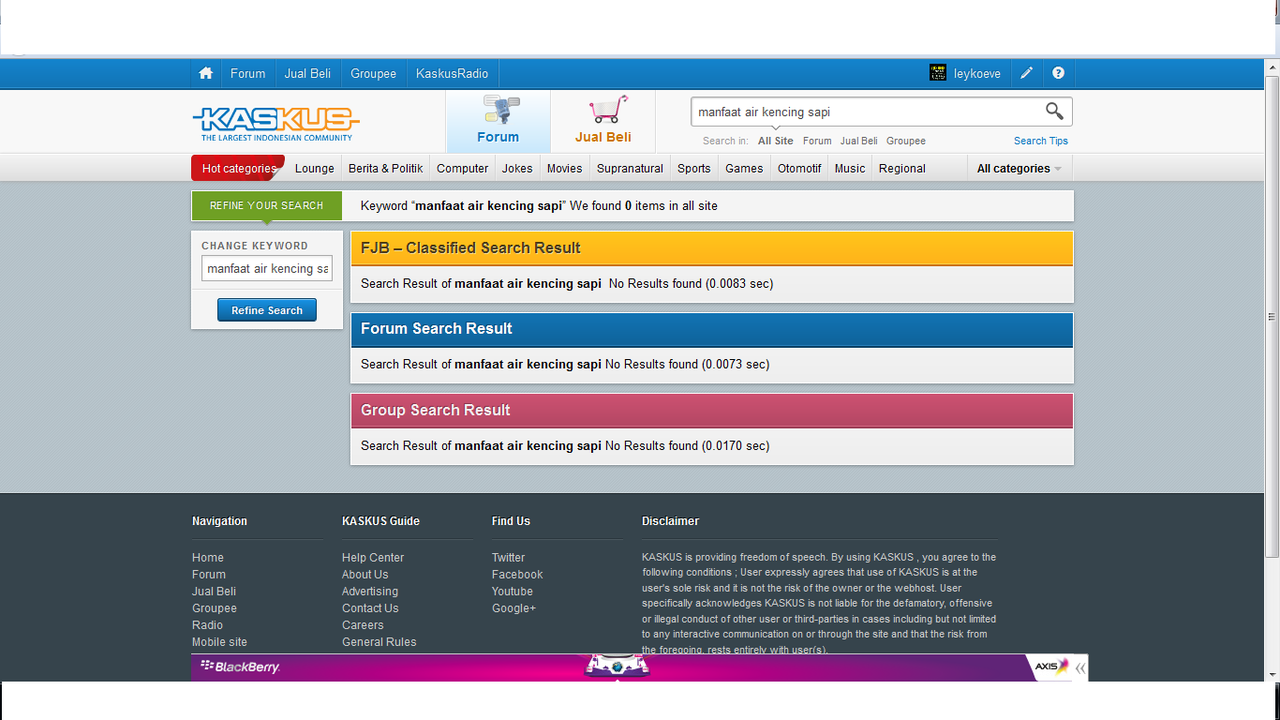Click the Refine Your Search header

[267, 206]
